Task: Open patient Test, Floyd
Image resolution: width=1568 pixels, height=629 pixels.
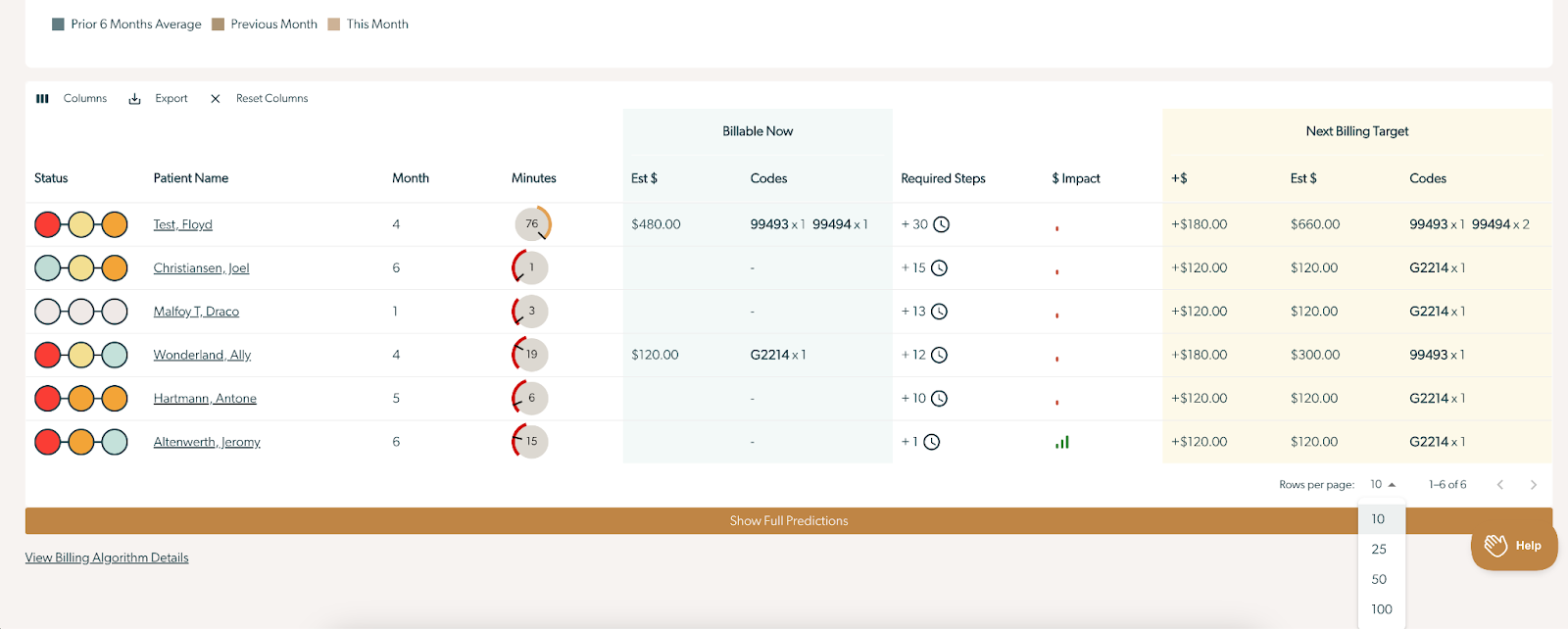Action: click(182, 224)
